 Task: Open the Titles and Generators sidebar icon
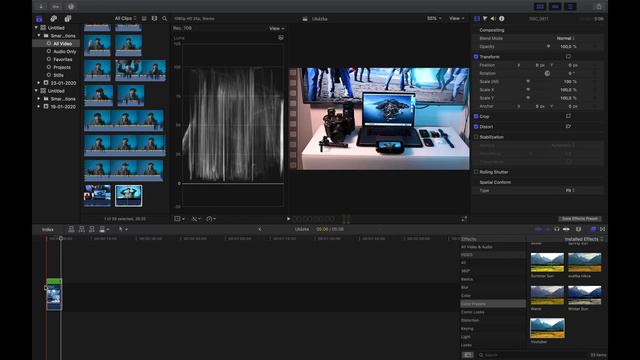click(68, 19)
